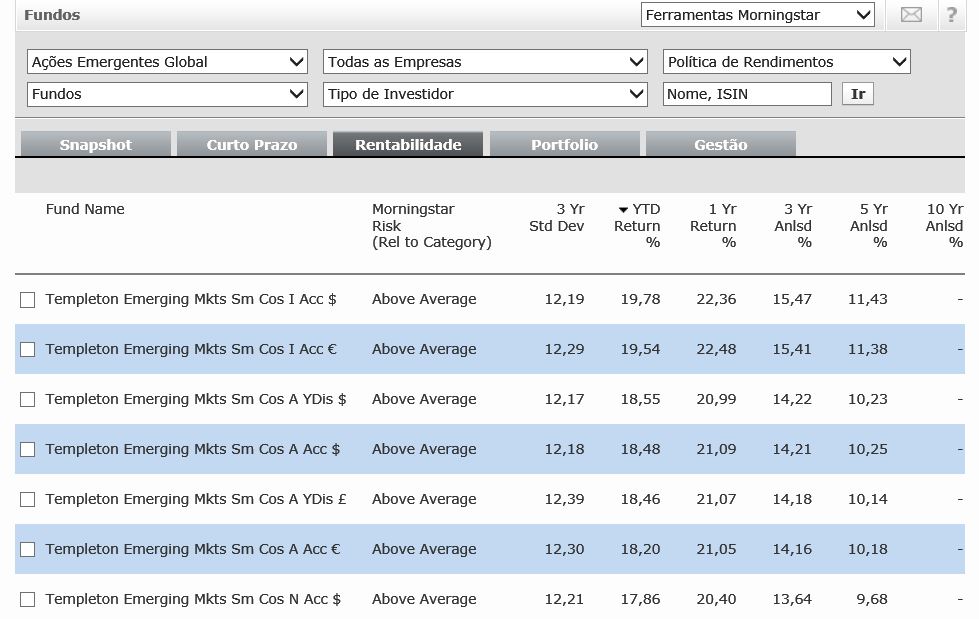Click YTD return value 18,20
The height and width of the screenshot is (619, 979).
tap(640, 549)
